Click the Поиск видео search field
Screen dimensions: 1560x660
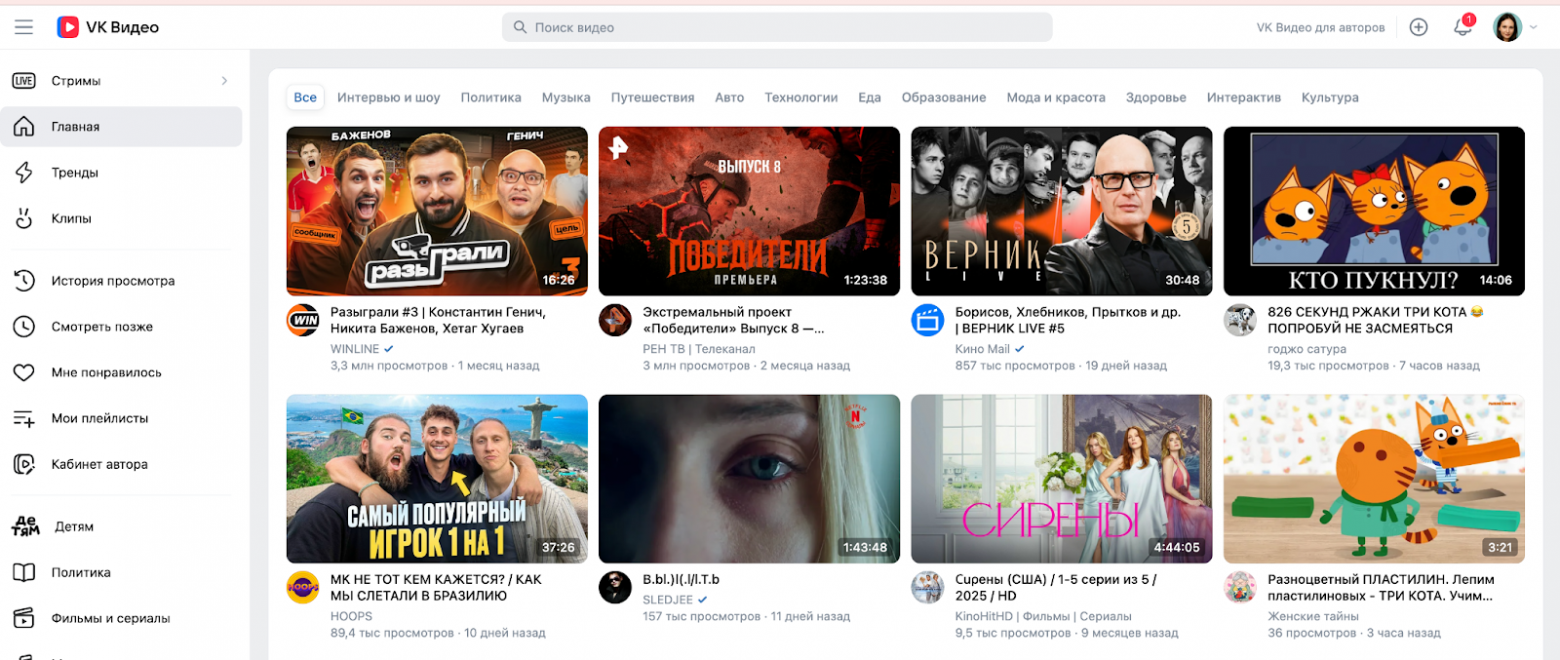point(777,27)
